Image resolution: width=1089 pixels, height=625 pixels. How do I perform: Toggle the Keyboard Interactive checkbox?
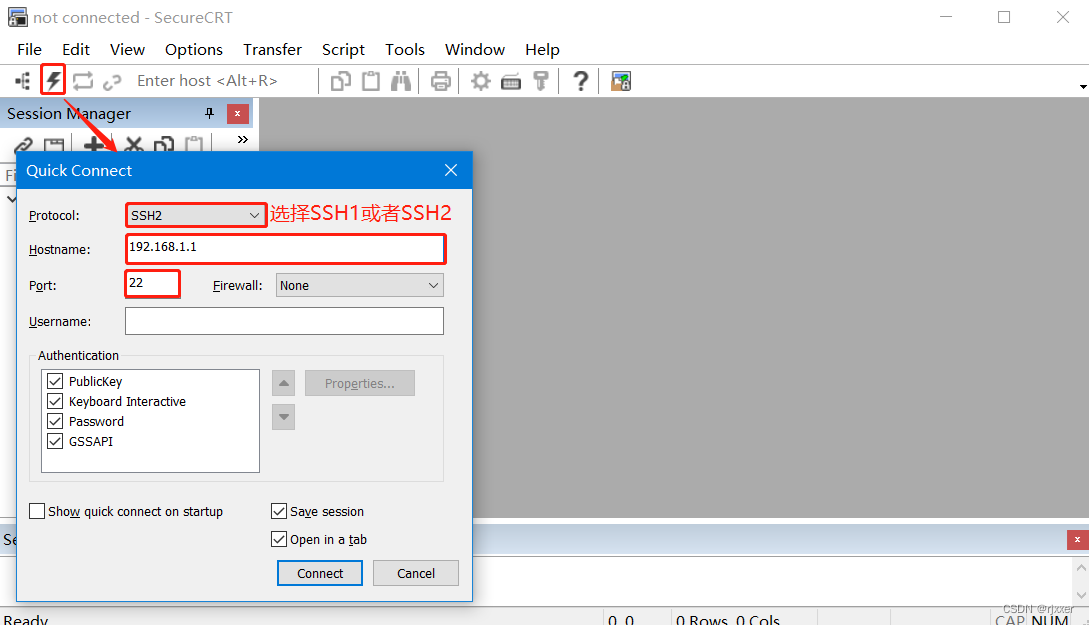(x=55, y=401)
